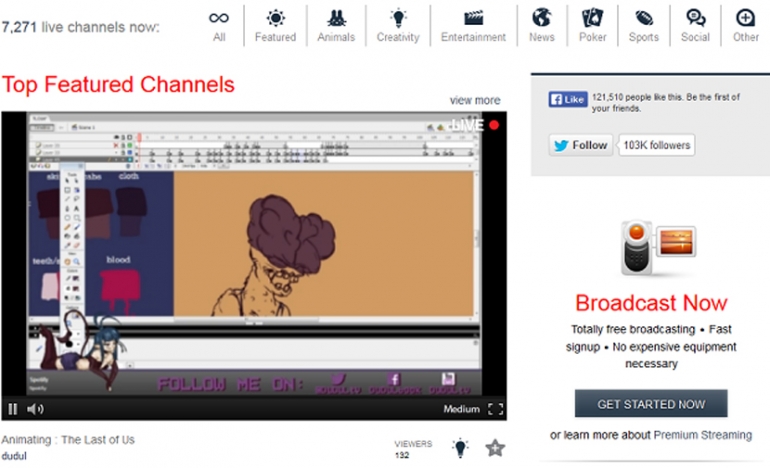Click the Broadcast Now heading
Viewport: 770px width, 468px height.
(x=651, y=303)
